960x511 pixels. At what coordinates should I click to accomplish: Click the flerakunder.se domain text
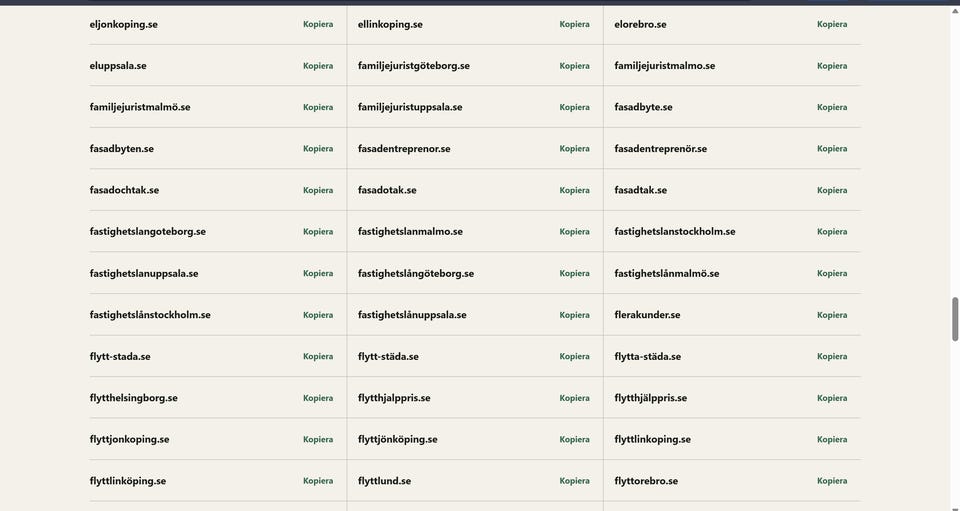pyautogui.click(x=647, y=315)
